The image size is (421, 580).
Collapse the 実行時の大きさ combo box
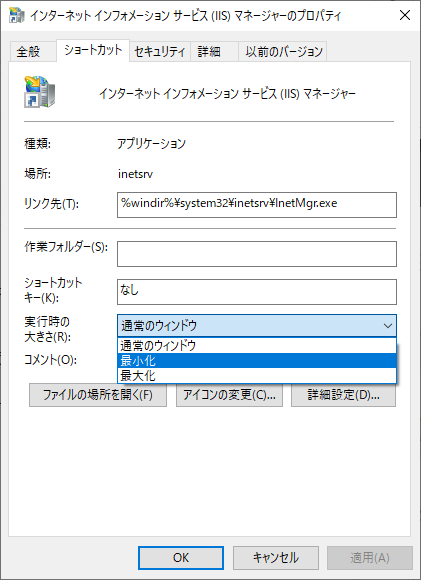pyautogui.click(x=257, y=326)
